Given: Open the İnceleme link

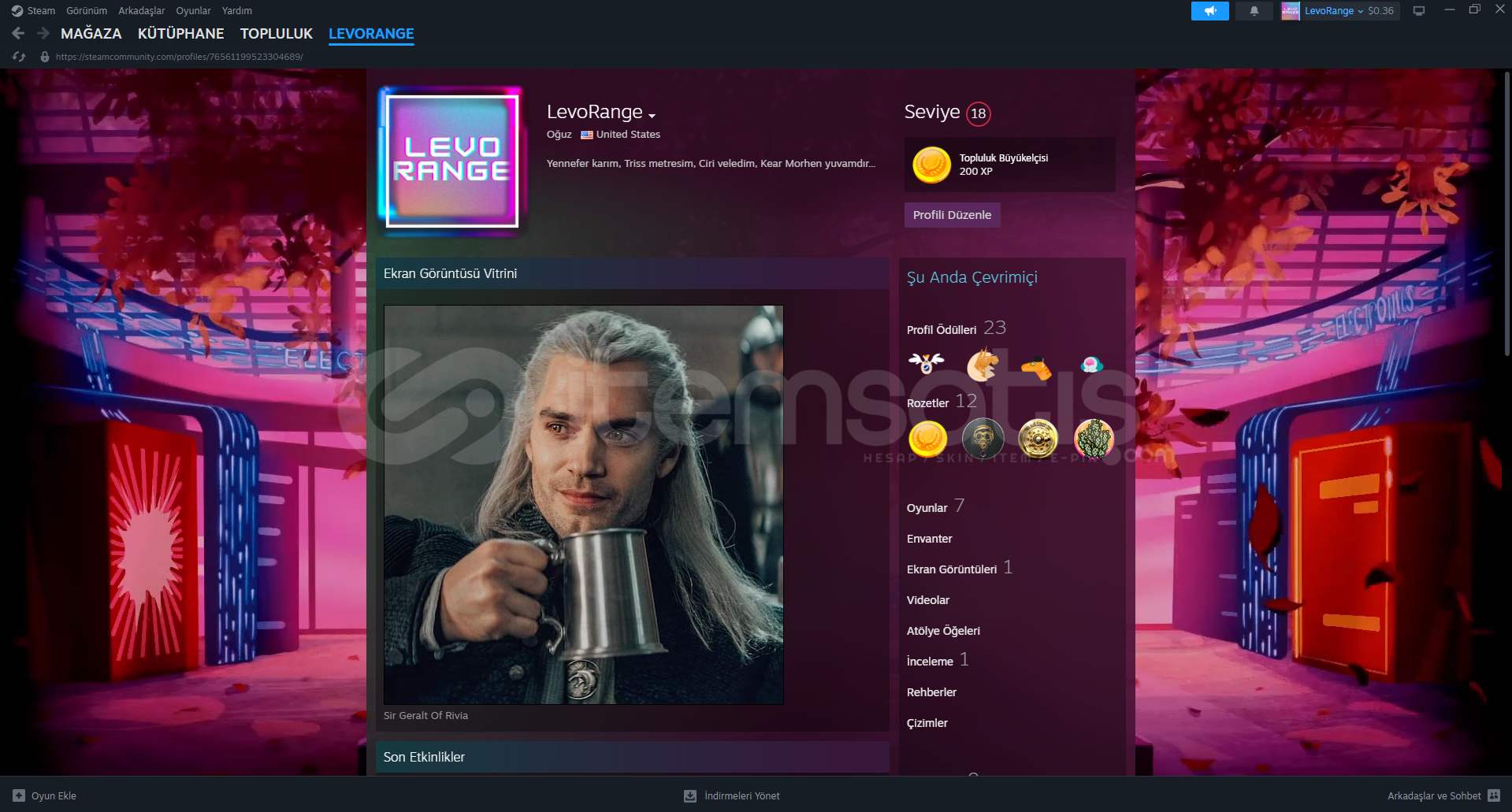Looking at the screenshot, I should (931, 662).
